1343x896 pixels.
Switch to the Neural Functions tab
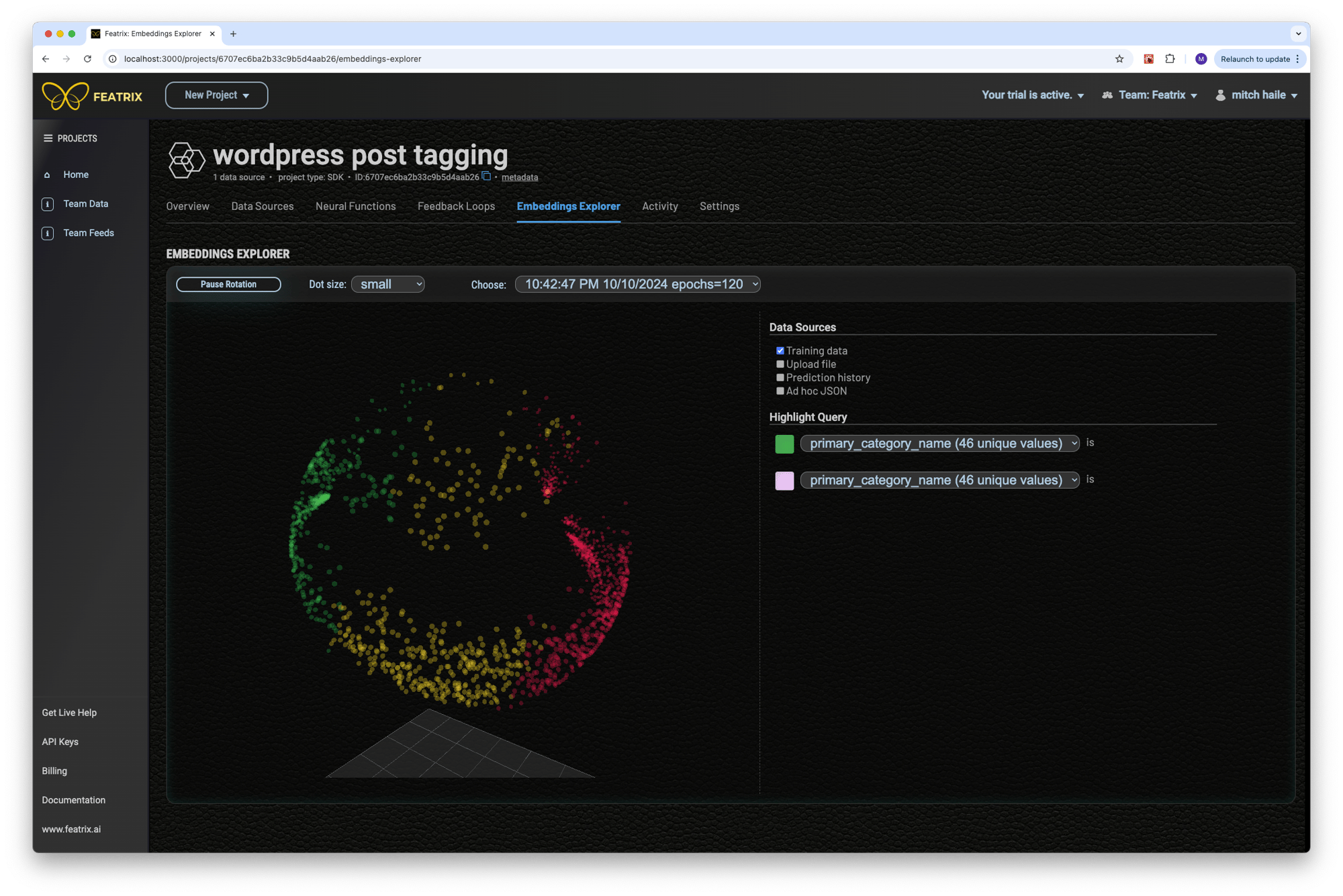point(355,206)
